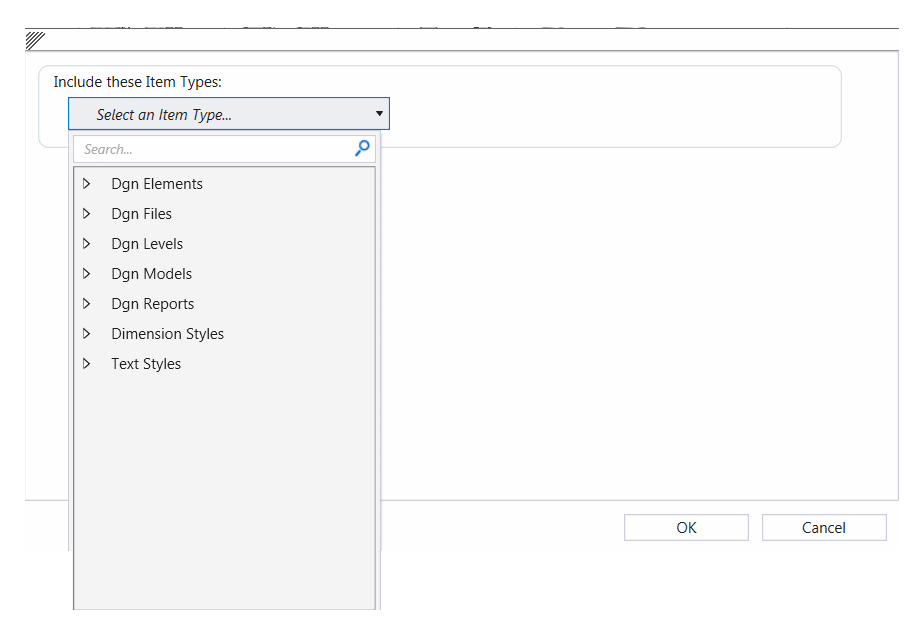Open the Select an Item Type dropdown
The image size is (919, 618).
229,114
